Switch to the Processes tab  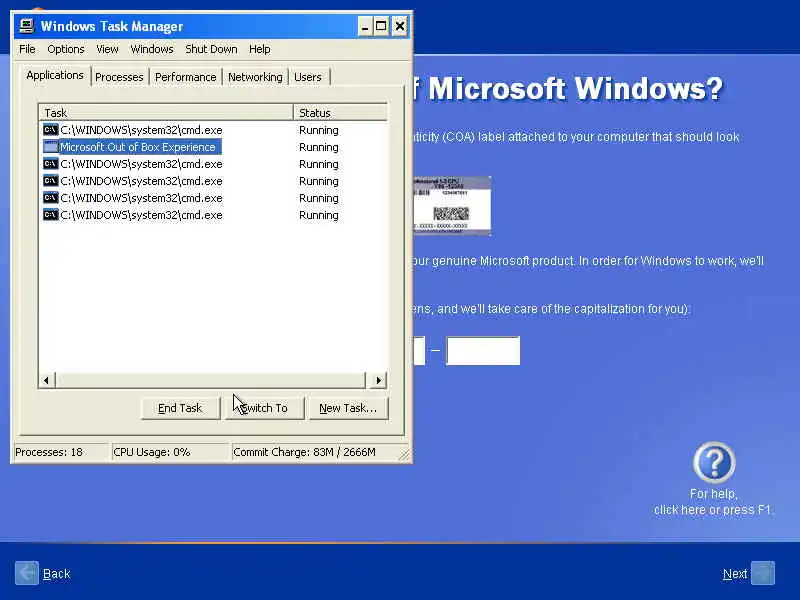(x=119, y=77)
